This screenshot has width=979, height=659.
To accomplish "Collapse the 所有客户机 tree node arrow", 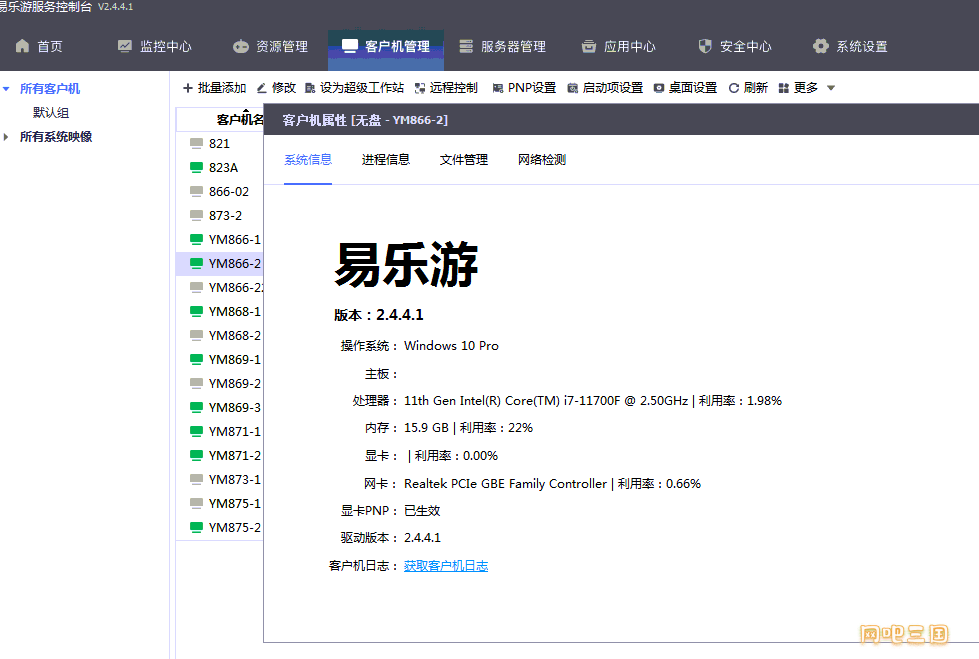I will pos(6,89).
